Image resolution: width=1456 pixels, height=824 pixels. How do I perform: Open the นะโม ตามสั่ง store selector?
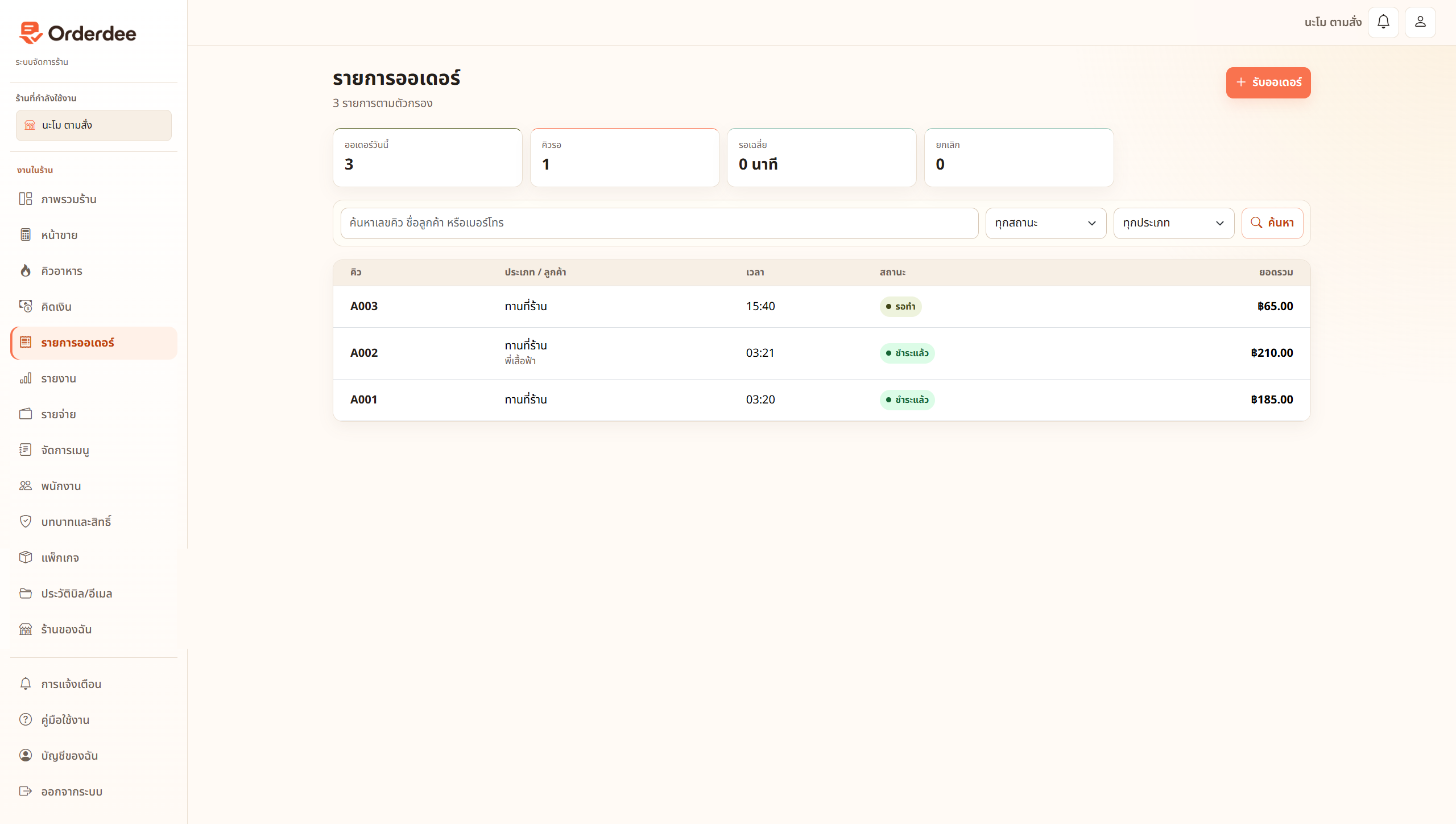click(94, 125)
